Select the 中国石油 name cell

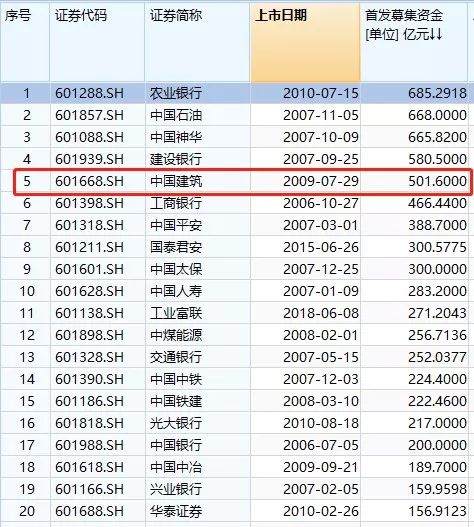[176, 115]
